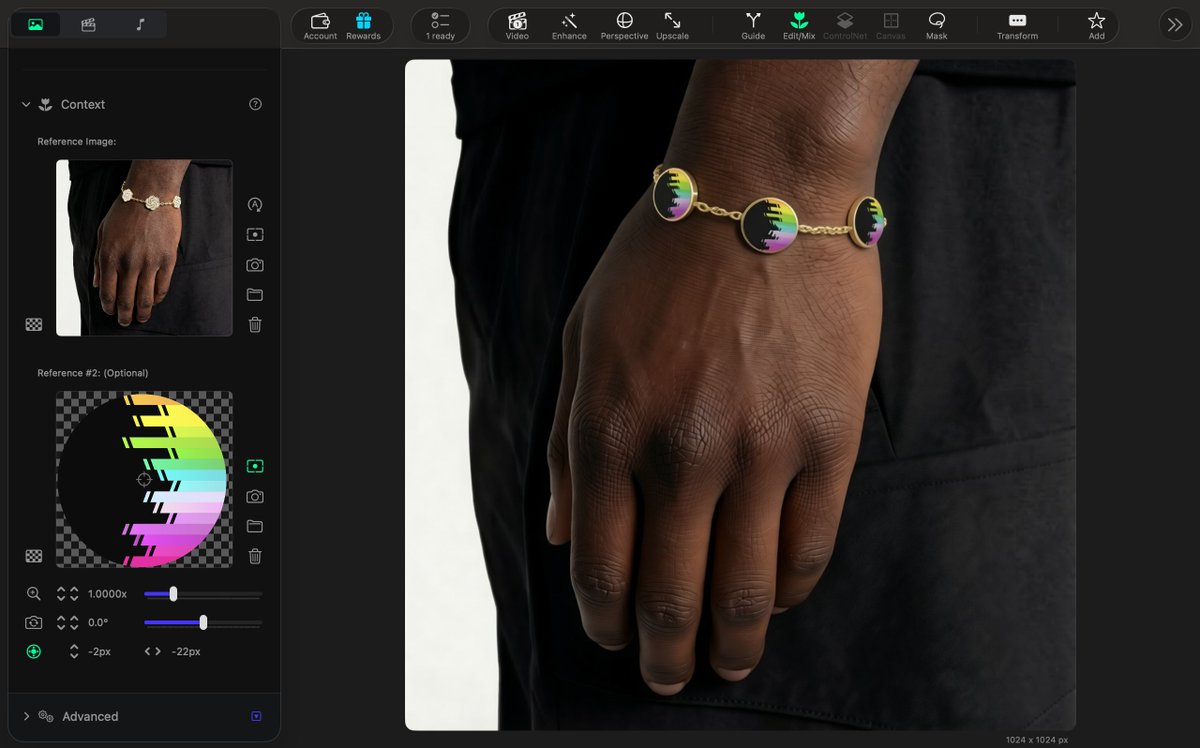Click the auto icon beside Reference Image

255,204
